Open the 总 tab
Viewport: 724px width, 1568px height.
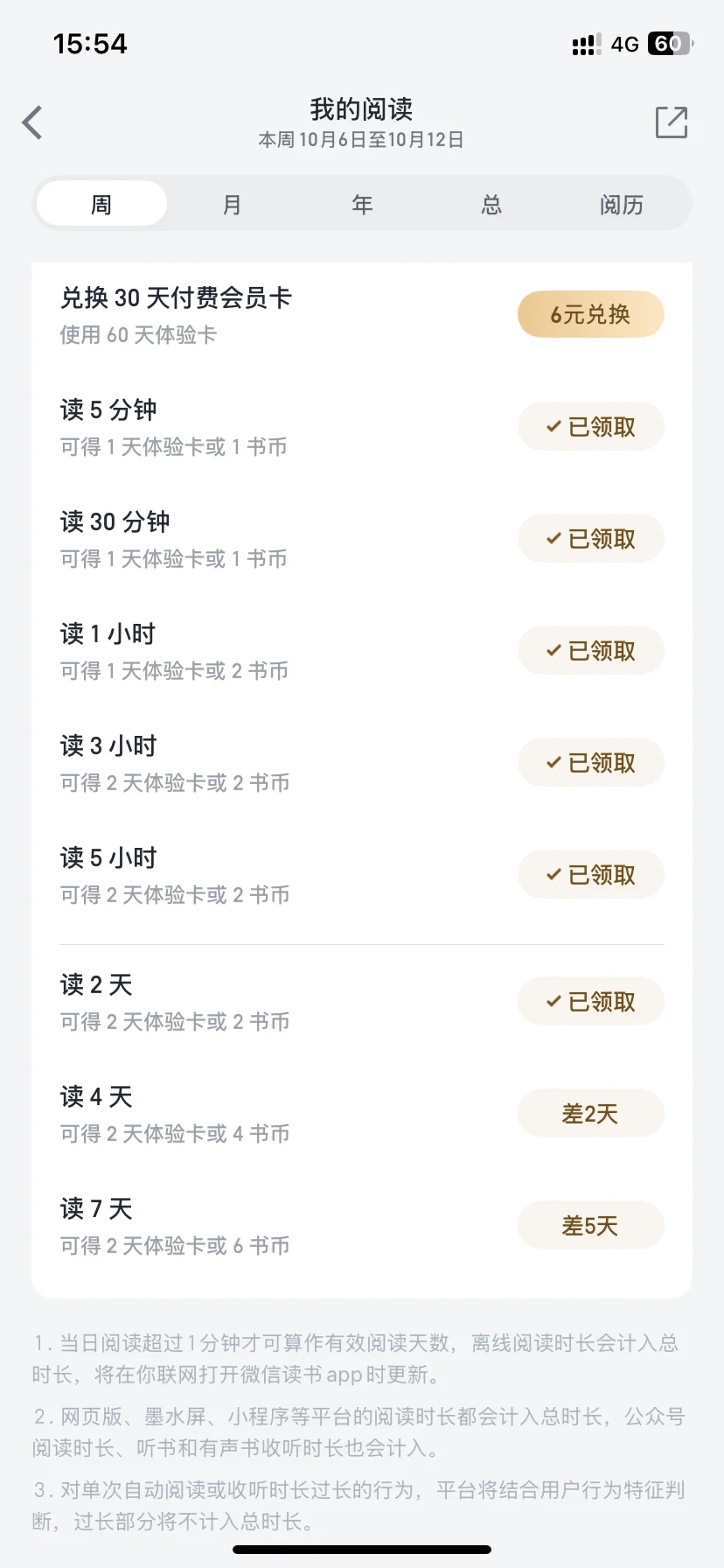491,205
